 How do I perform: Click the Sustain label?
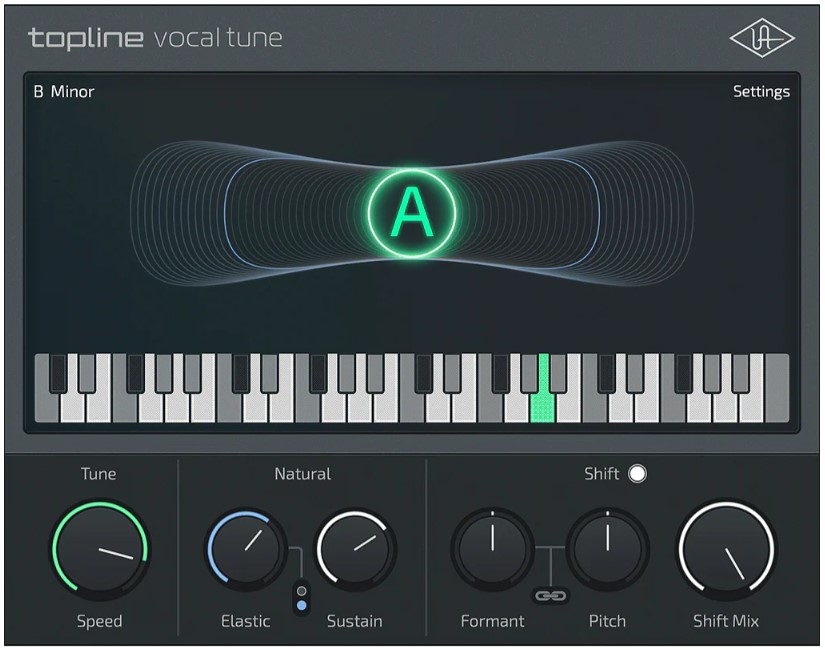point(355,621)
